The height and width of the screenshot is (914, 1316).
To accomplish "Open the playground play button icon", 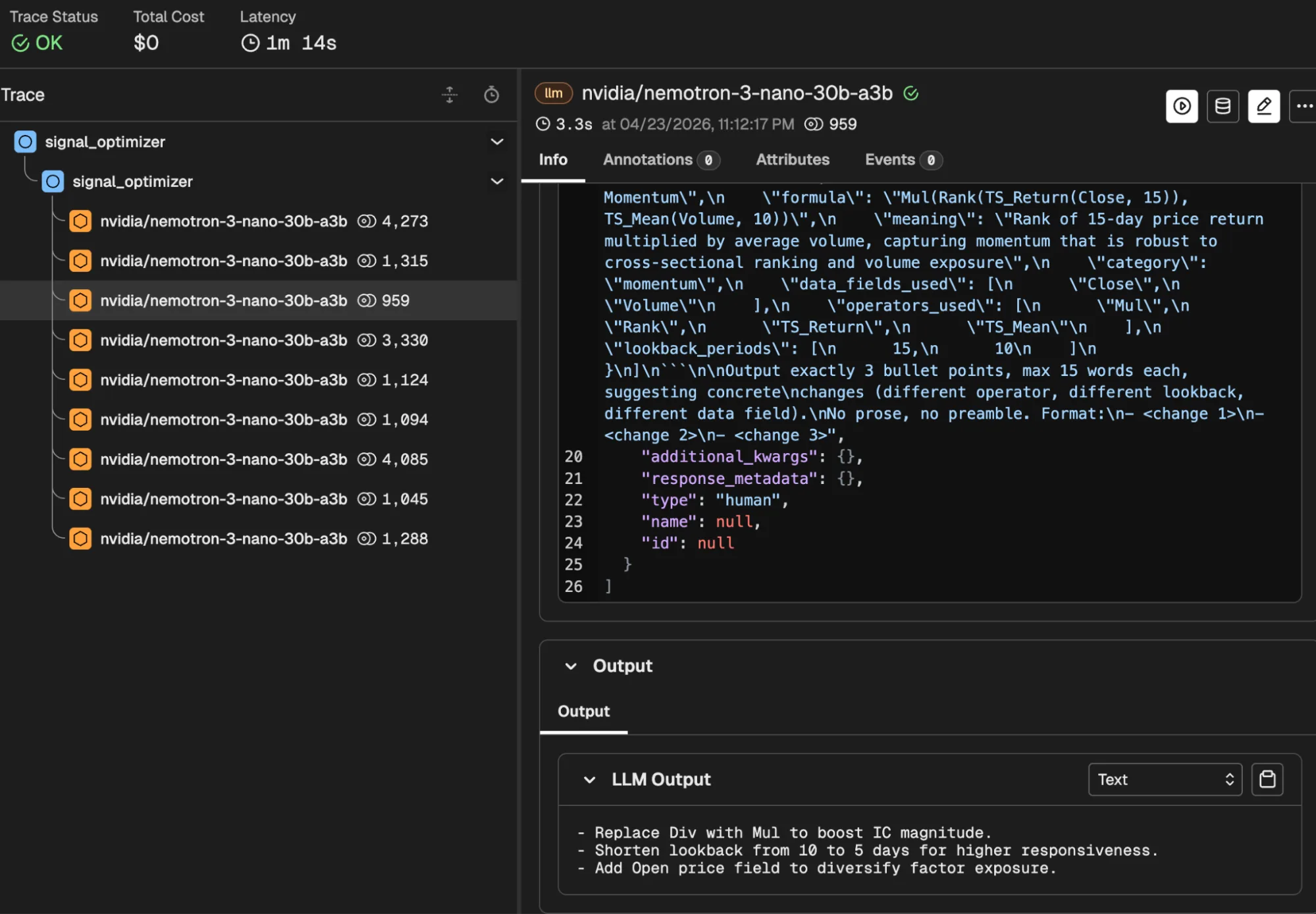I will click(x=1182, y=106).
